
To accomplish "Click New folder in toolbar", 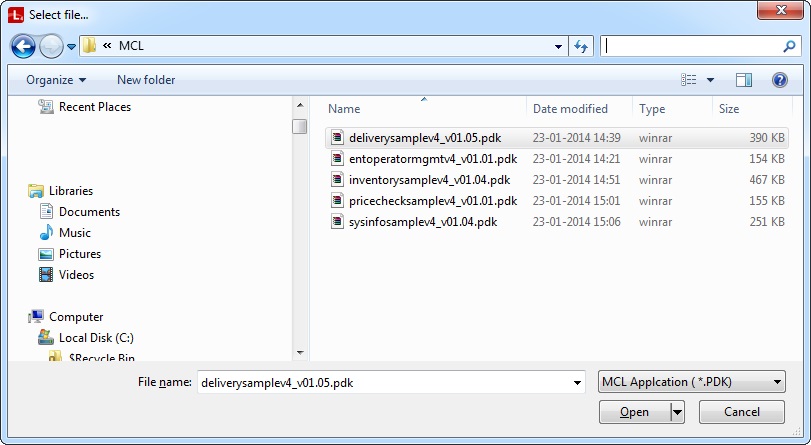I will pos(146,80).
